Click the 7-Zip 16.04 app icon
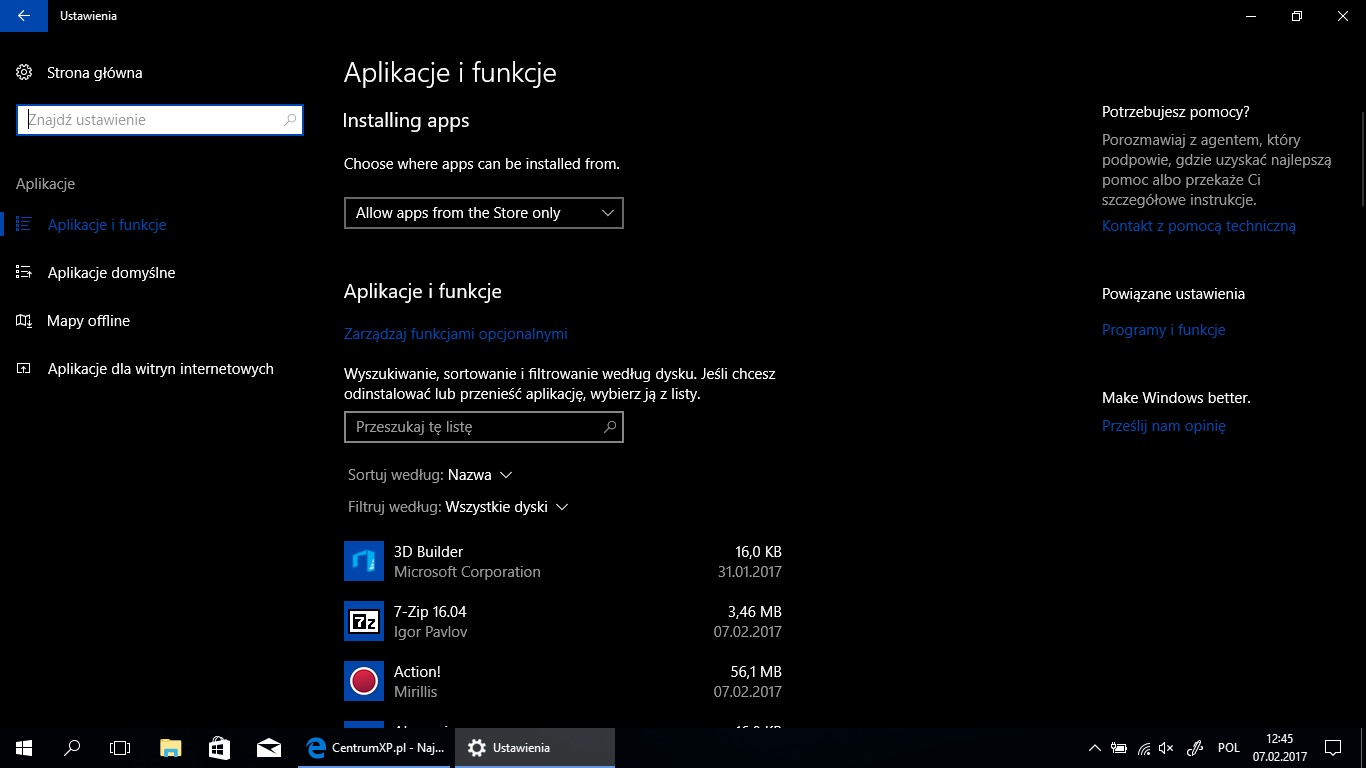The height and width of the screenshot is (768, 1366). click(x=364, y=621)
